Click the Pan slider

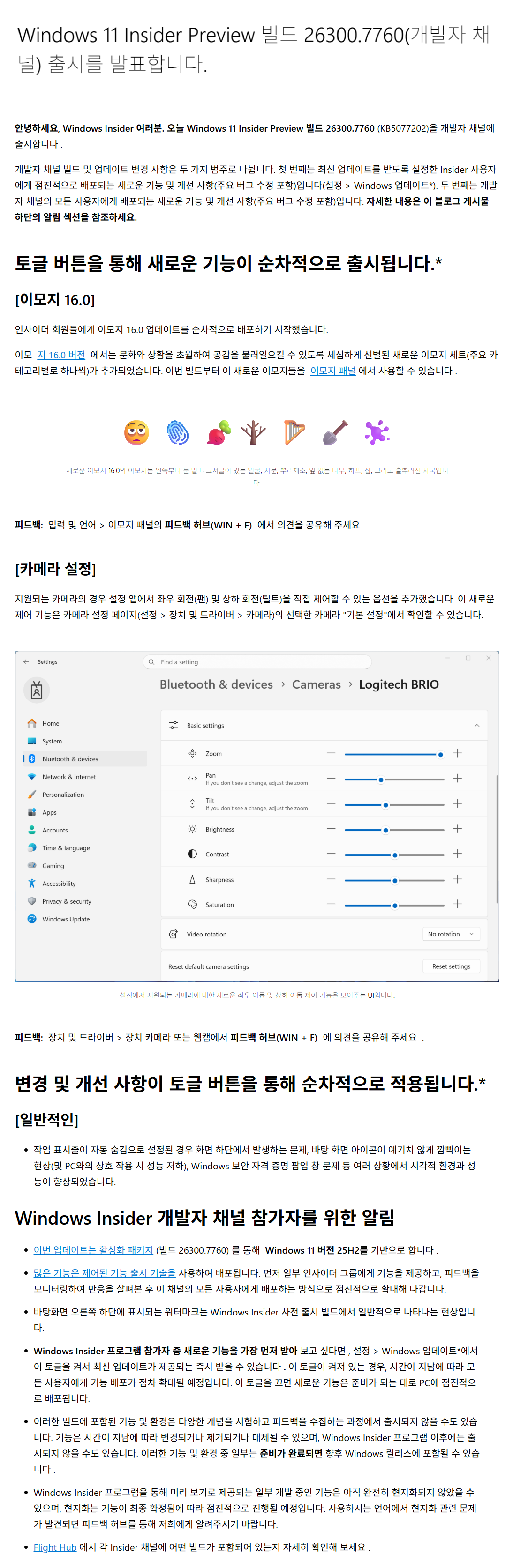394,779
